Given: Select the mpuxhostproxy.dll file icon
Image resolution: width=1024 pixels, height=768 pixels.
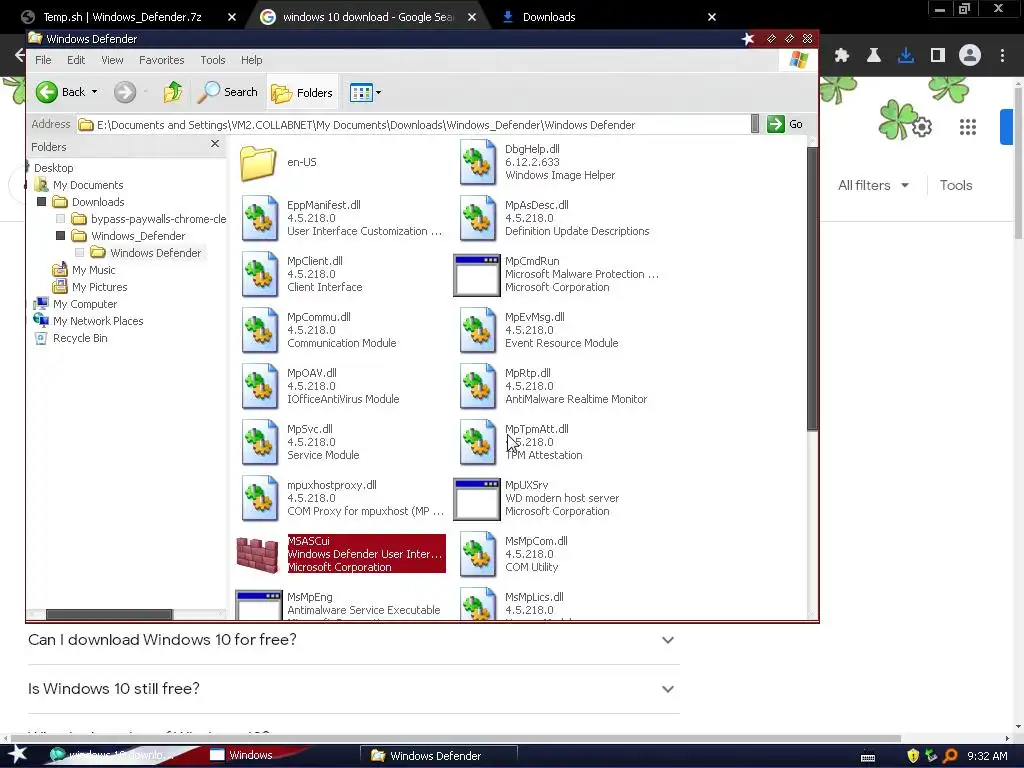Looking at the screenshot, I should pyautogui.click(x=260, y=498).
